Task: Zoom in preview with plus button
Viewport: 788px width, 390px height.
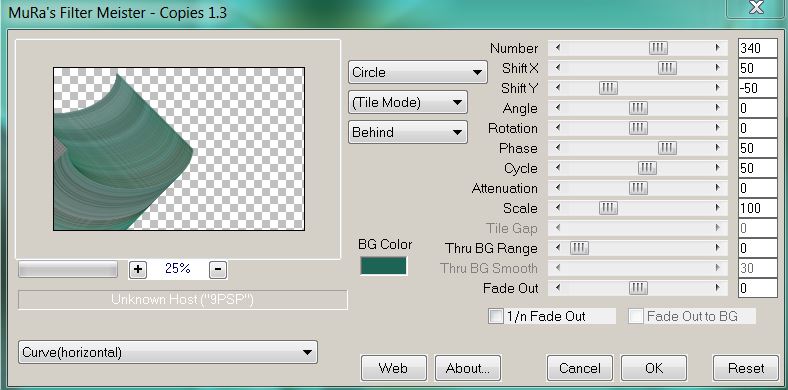Action: coord(138,270)
